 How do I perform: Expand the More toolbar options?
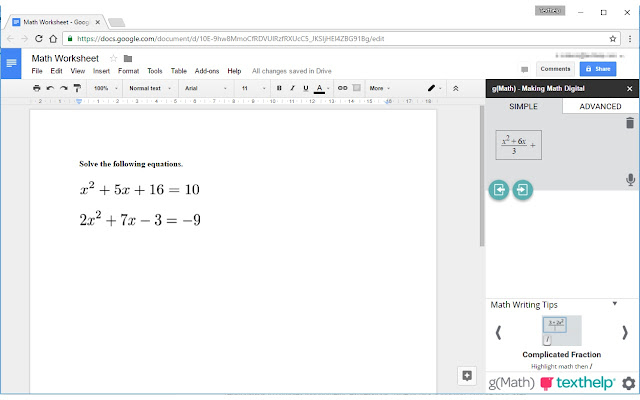(x=380, y=88)
